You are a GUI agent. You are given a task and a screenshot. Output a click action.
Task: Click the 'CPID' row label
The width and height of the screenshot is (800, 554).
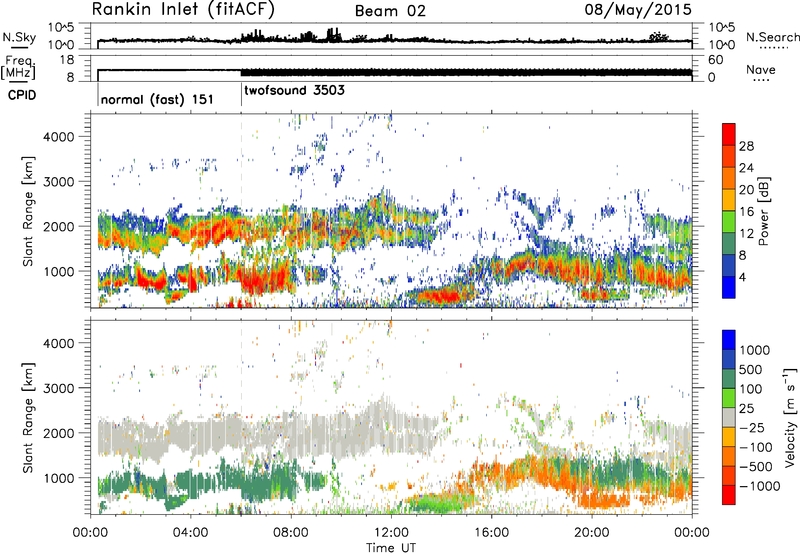coord(22,95)
